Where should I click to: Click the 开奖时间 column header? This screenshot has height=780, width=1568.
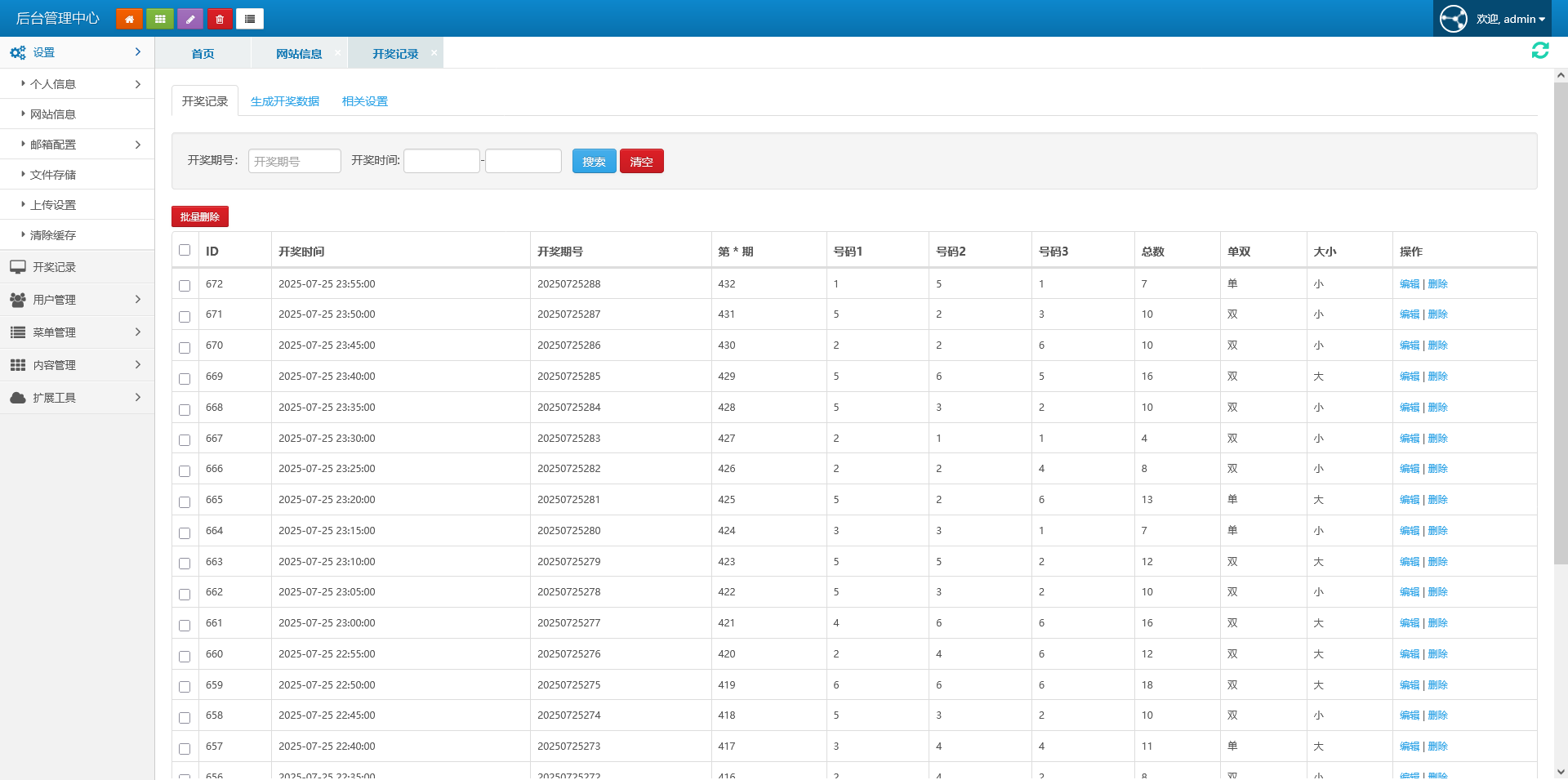click(x=301, y=252)
